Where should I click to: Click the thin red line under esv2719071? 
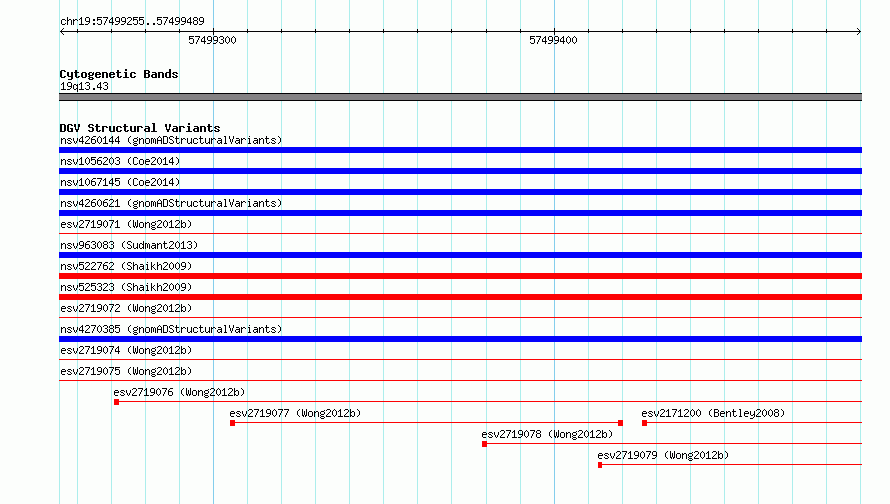460,233
